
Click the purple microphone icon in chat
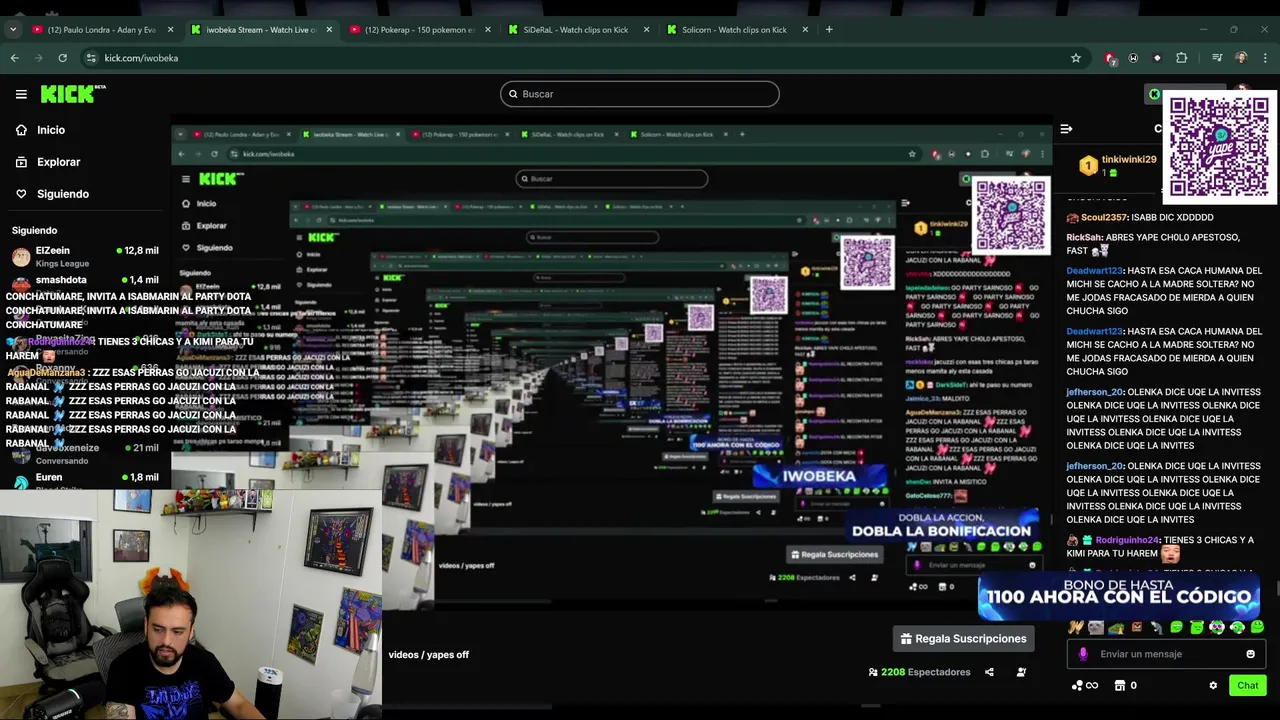[1083, 654]
